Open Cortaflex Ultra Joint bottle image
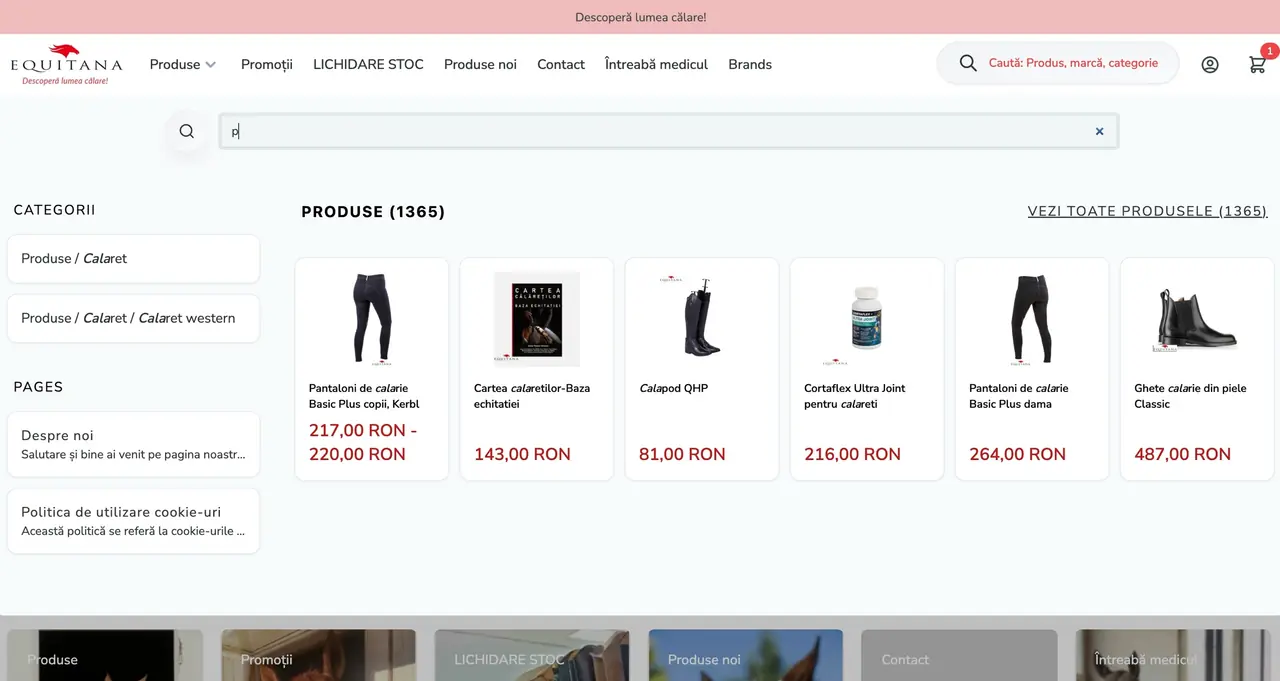The image size is (1280, 681). [867, 319]
